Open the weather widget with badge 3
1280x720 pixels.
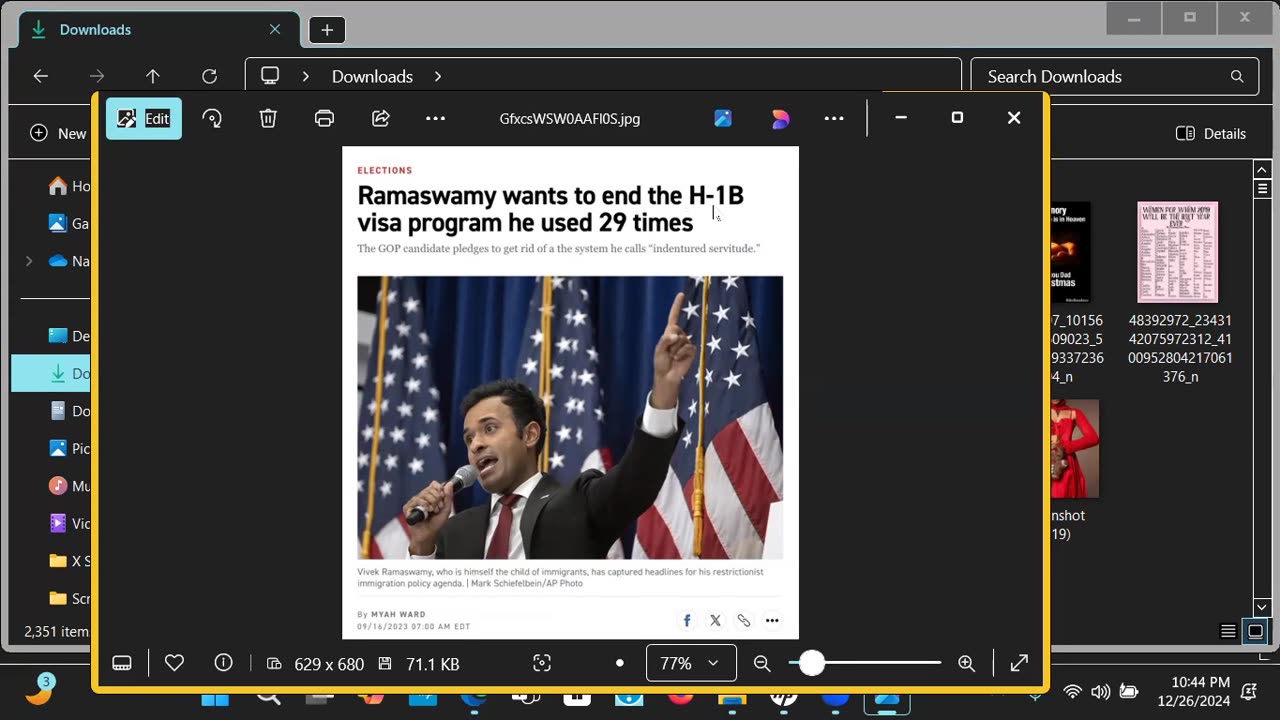click(x=39, y=690)
